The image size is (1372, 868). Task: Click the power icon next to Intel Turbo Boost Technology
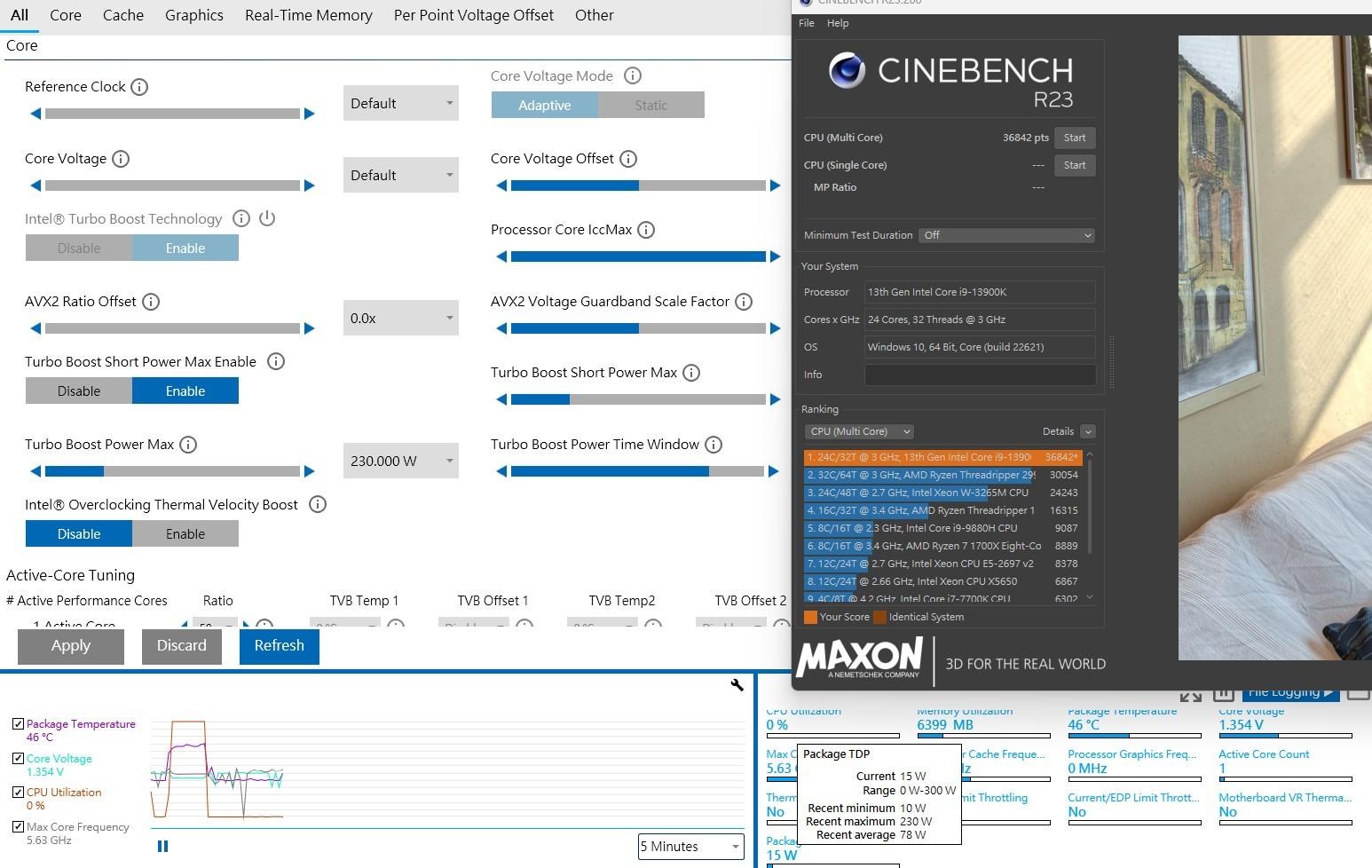click(267, 218)
